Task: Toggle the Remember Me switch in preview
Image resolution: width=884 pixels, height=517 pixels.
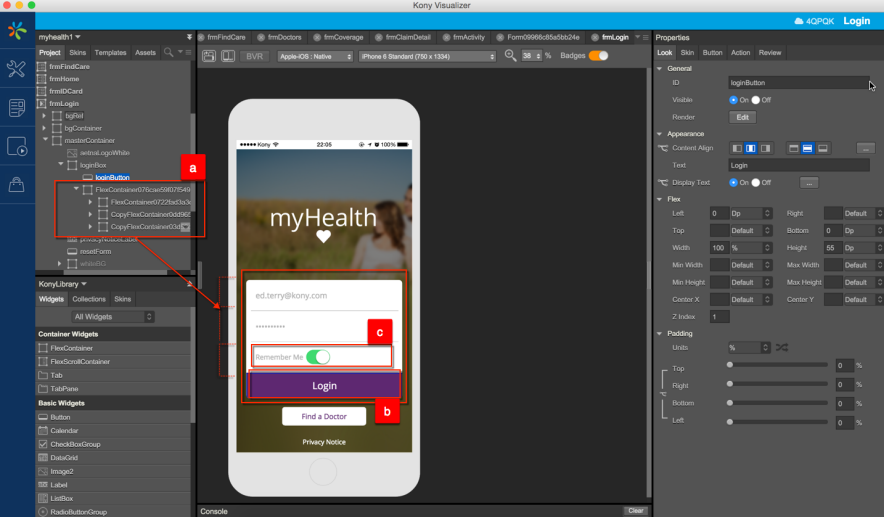Action: tap(318, 357)
